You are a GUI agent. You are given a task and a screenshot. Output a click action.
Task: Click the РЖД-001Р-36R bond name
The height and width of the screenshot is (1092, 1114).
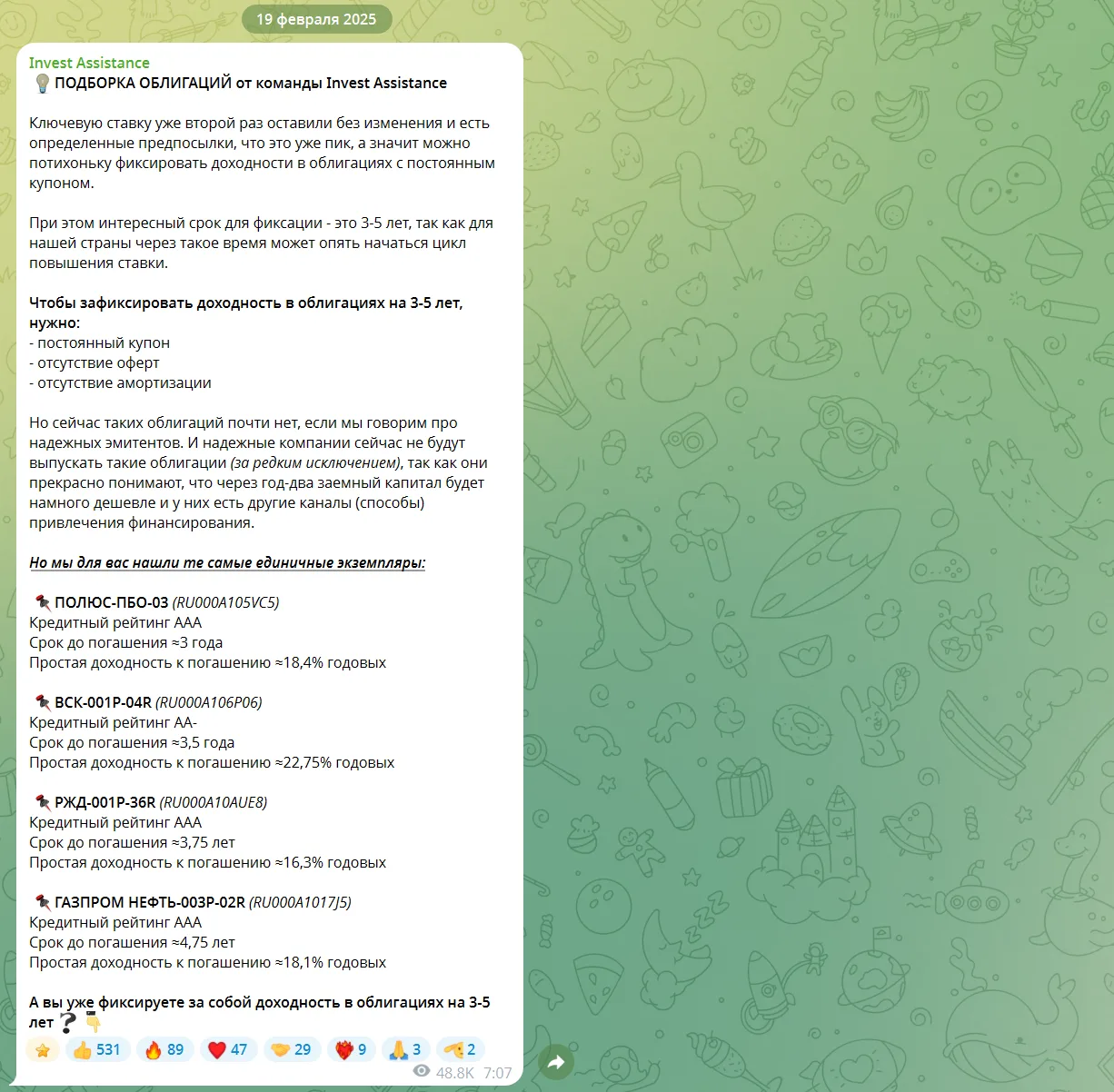[105, 802]
